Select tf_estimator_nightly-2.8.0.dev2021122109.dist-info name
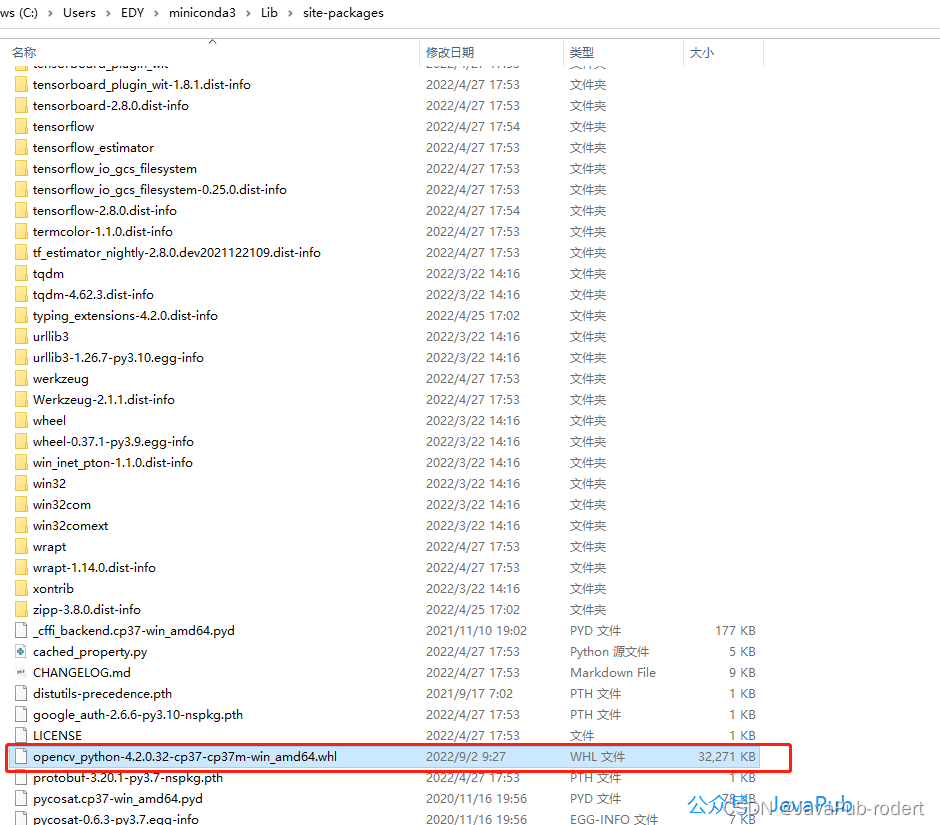 pos(177,252)
